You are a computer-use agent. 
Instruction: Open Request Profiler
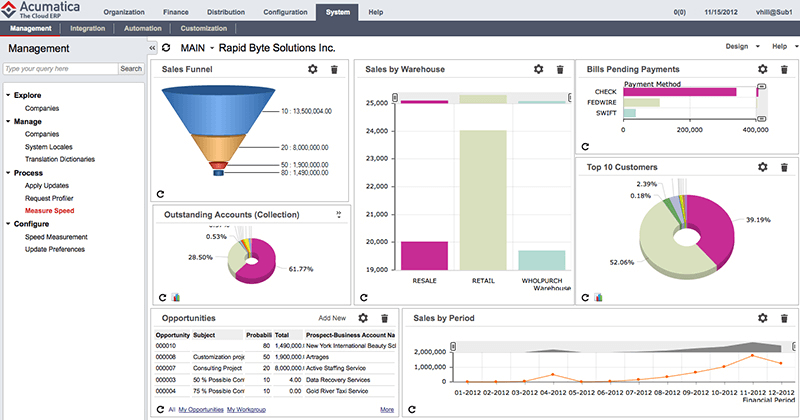pyautogui.click(x=49, y=198)
